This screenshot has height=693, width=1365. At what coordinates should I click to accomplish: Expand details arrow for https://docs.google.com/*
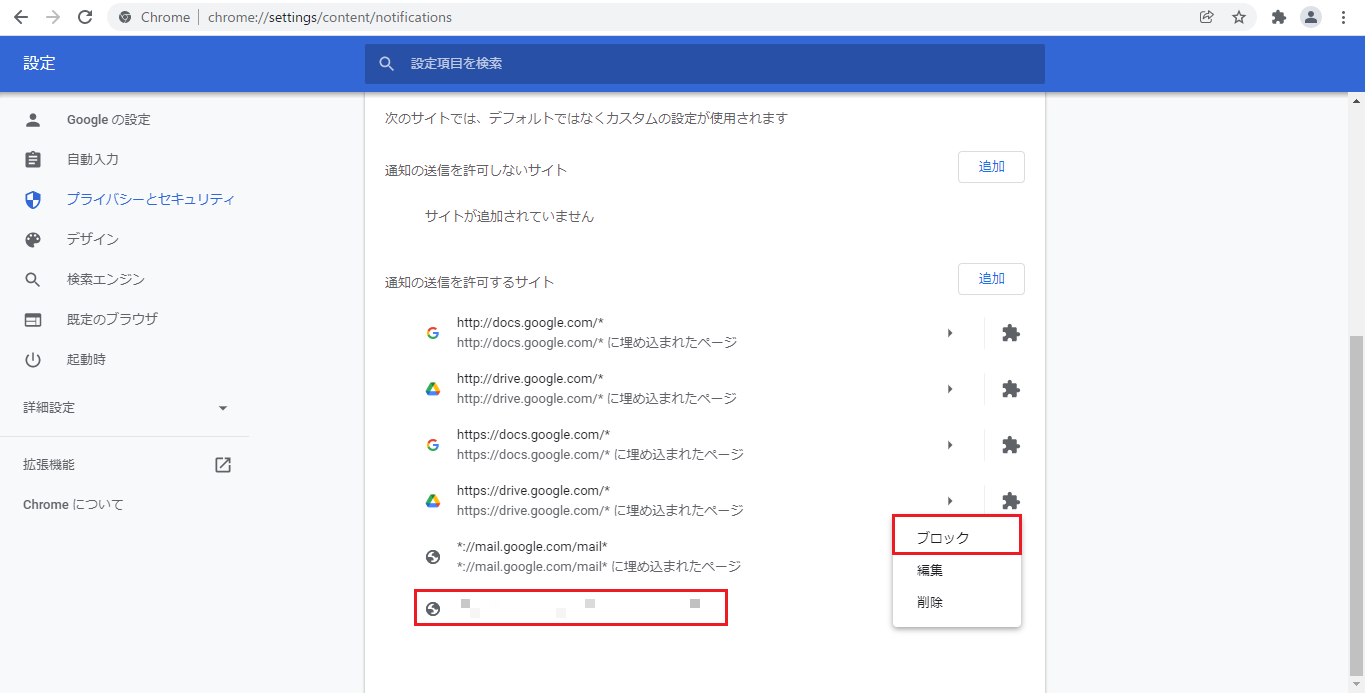pyautogui.click(x=950, y=445)
